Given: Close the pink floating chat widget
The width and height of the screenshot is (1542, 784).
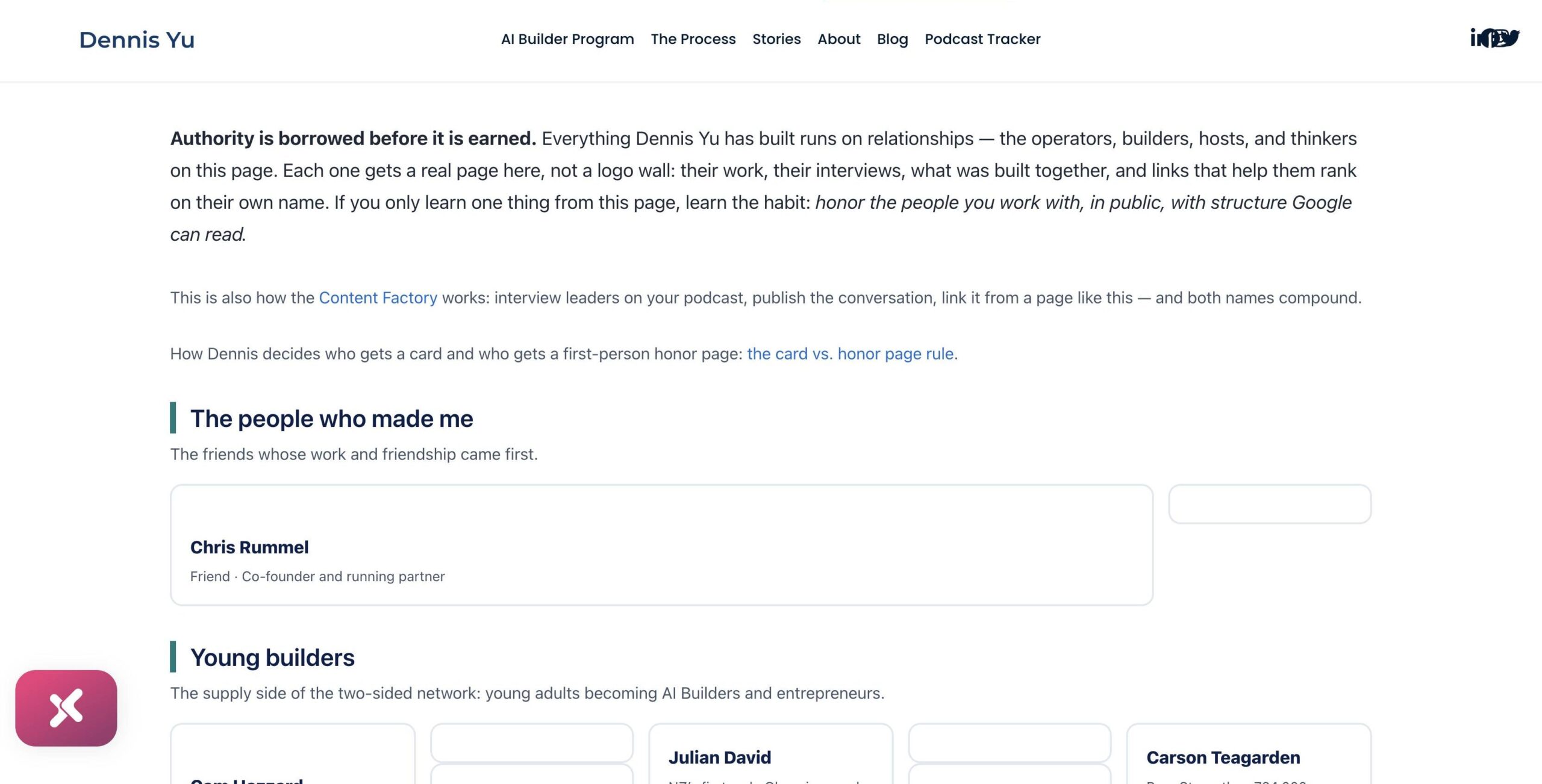Looking at the screenshot, I should click(x=66, y=708).
